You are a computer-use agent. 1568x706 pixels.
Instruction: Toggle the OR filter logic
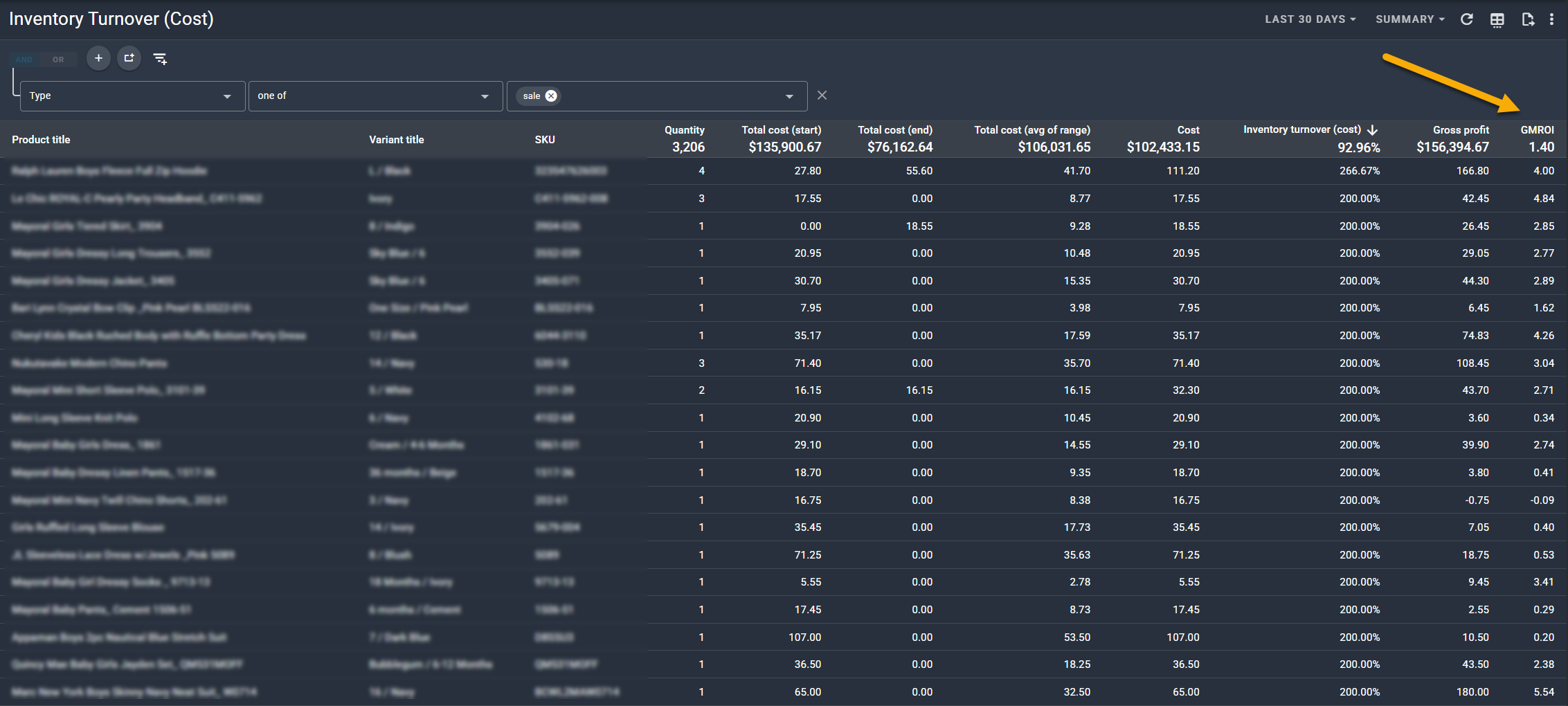[58, 60]
